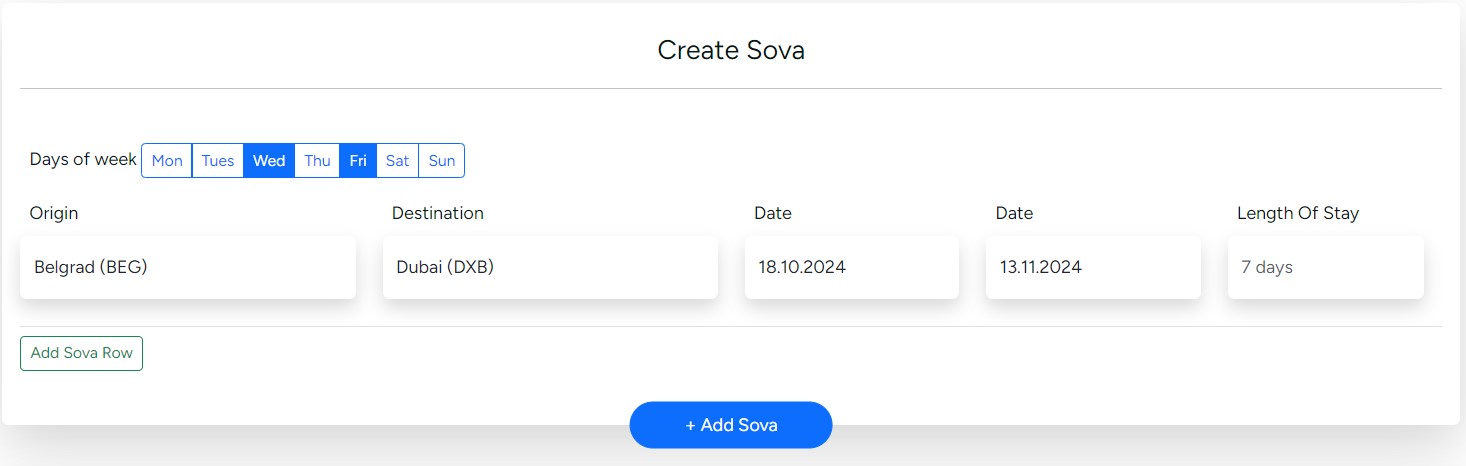Click the Length Of Stay label

click(1297, 213)
